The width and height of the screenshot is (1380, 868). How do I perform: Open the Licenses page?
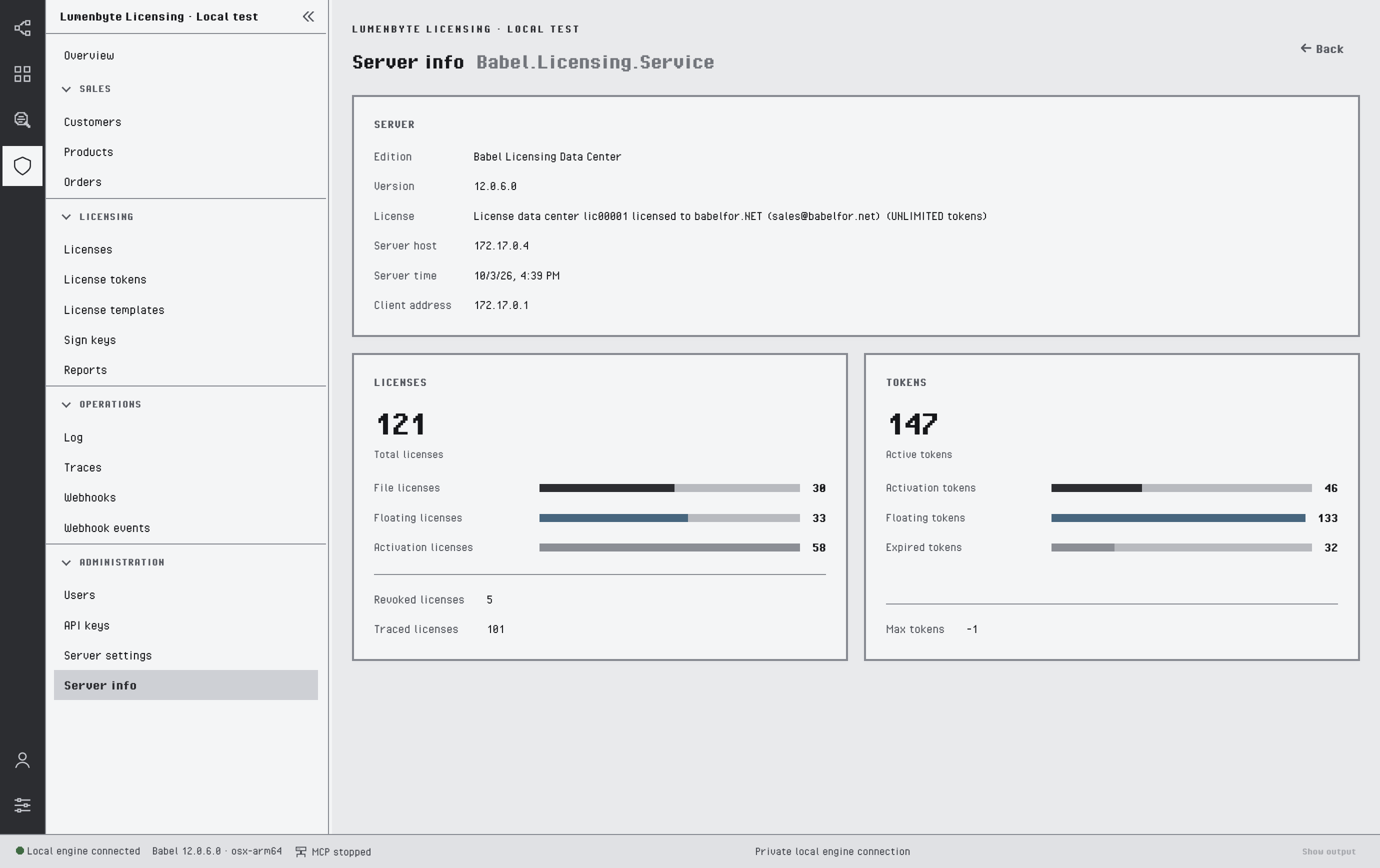185,250
